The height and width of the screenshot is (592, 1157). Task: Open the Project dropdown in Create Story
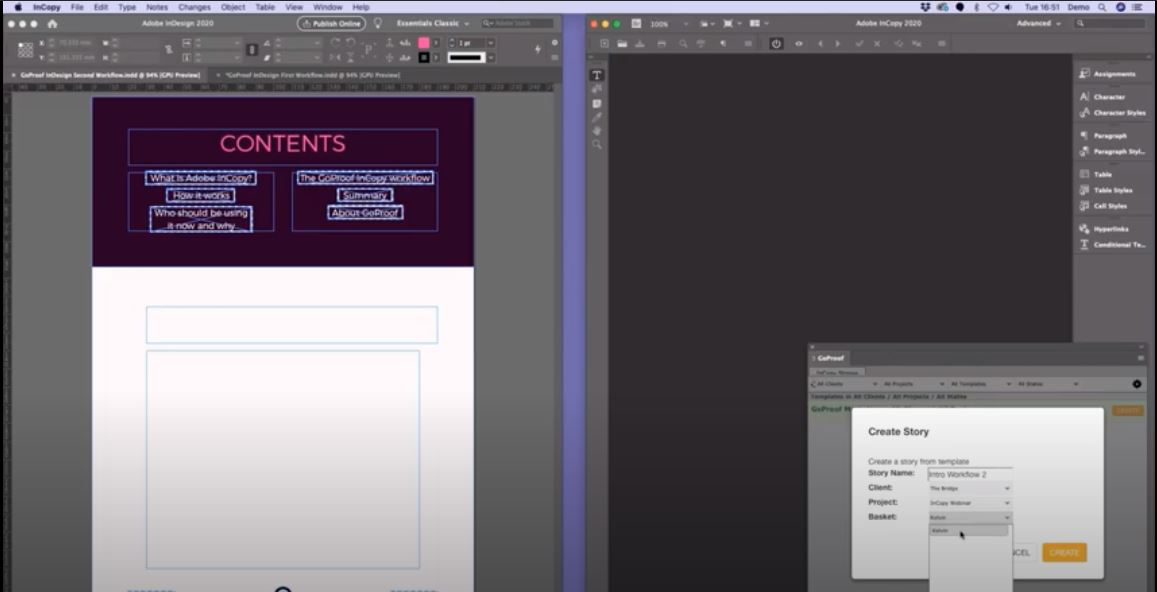pos(970,503)
